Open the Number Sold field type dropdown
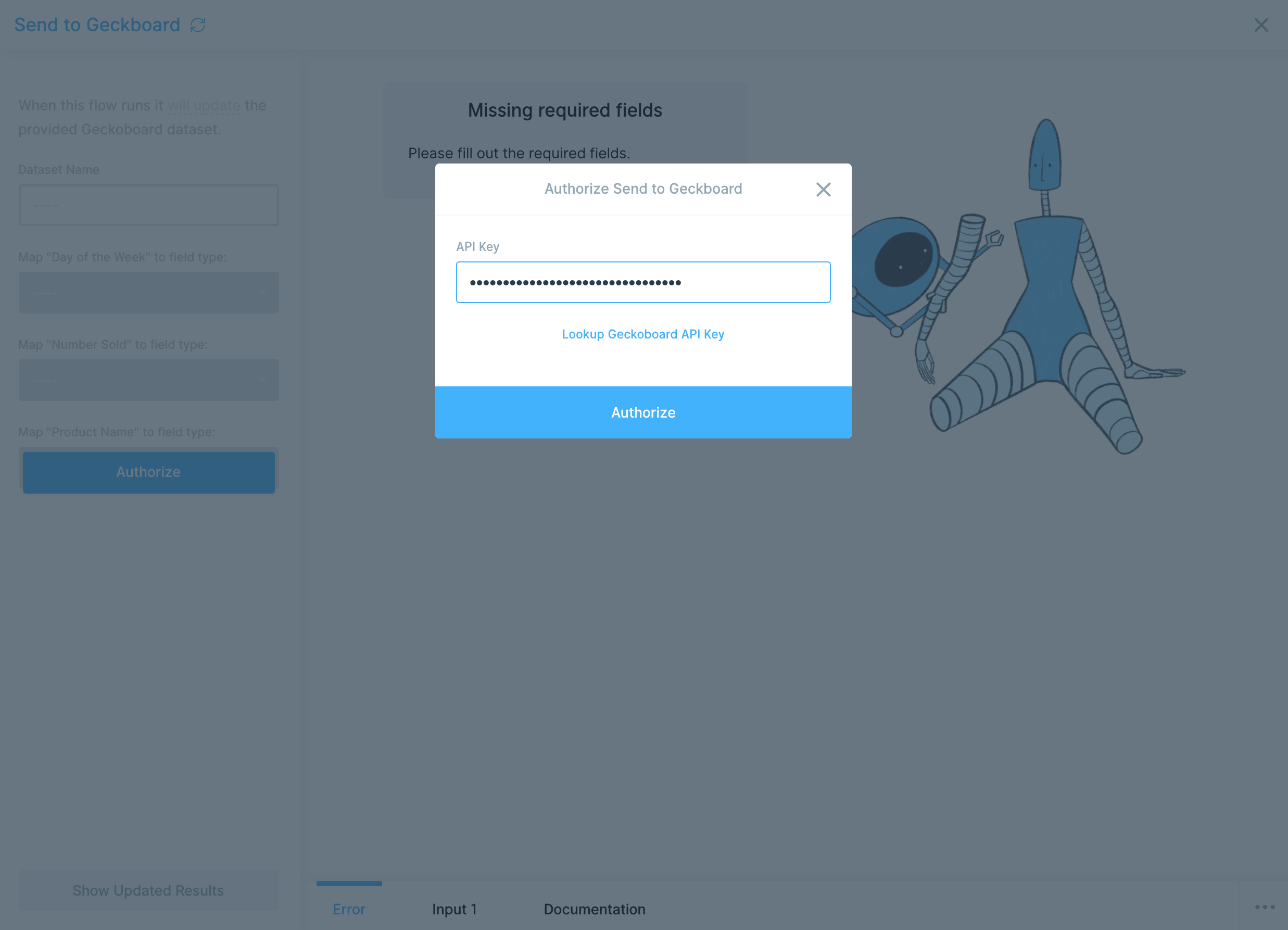The image size is (1288, 930). click(148, 380)
